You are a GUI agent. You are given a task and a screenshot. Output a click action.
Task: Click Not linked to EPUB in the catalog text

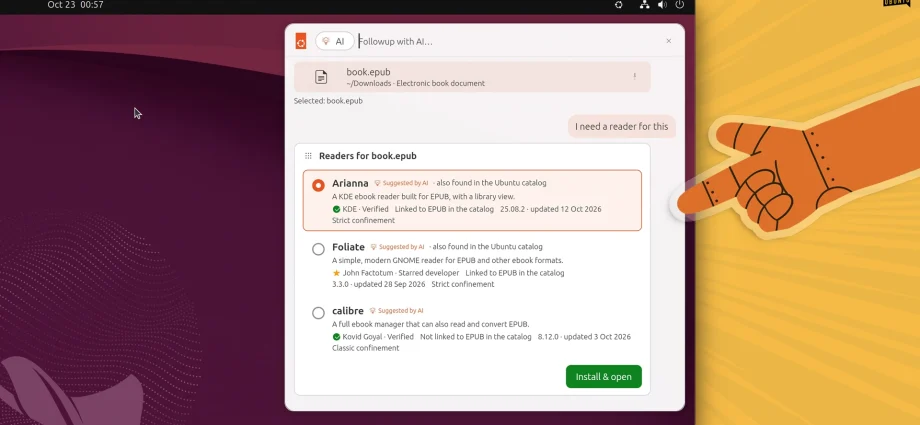coord(476,337)
